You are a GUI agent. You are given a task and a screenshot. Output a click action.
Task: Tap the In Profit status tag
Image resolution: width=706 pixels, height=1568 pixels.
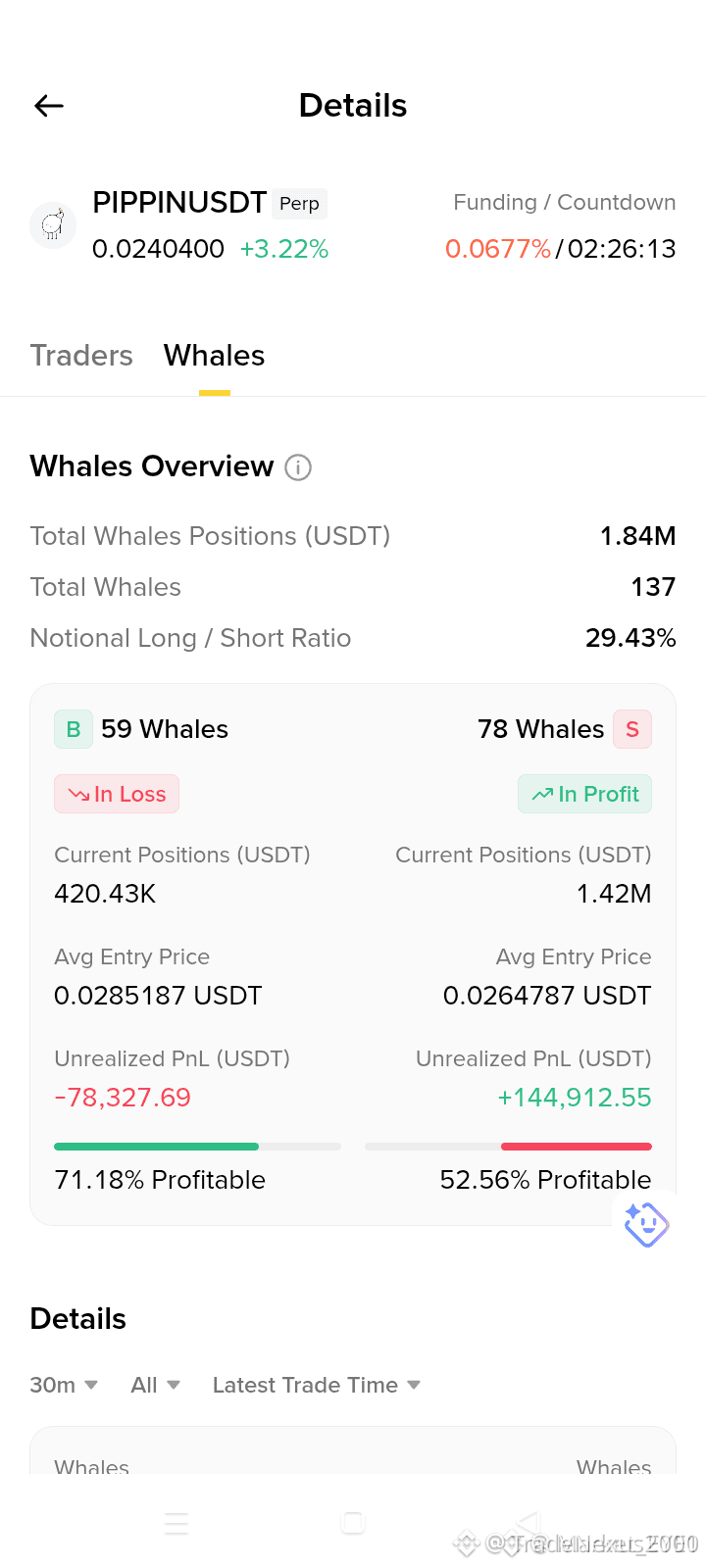[x=584, y=794]
